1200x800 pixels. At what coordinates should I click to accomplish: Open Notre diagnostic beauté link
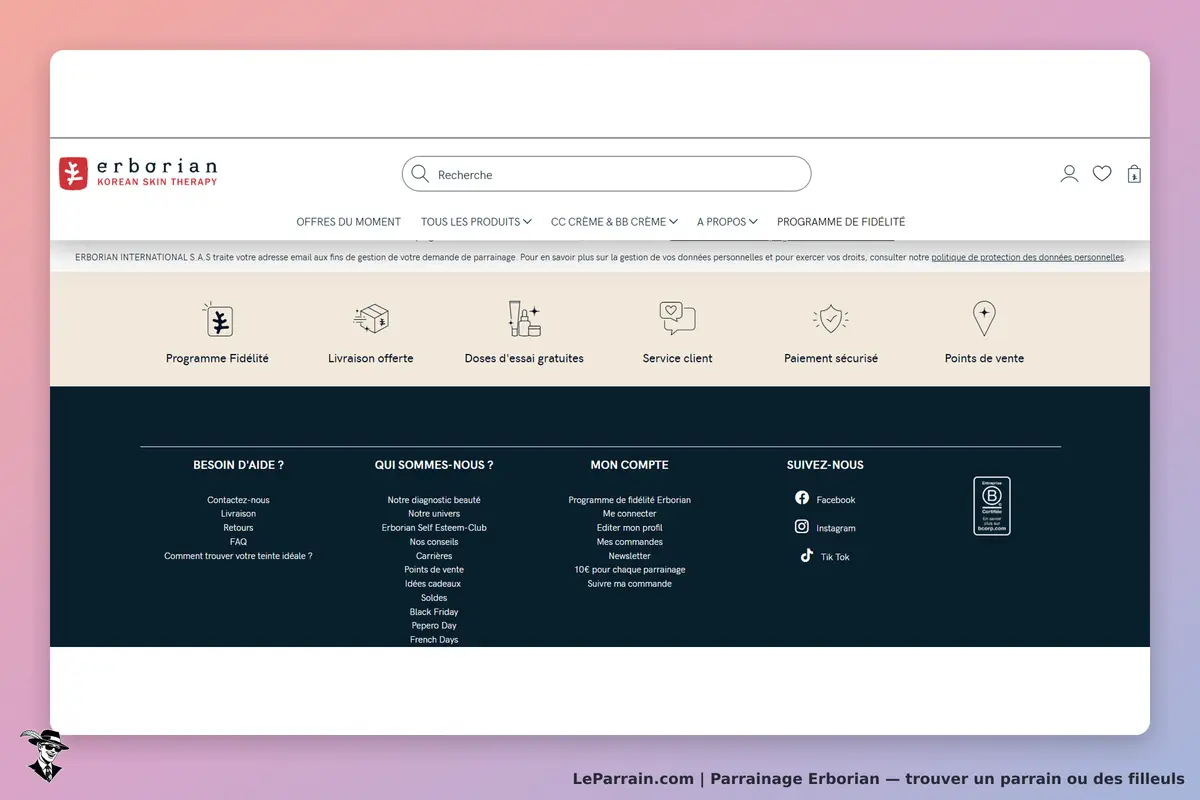pyautogui.click(x=434, y=500)
